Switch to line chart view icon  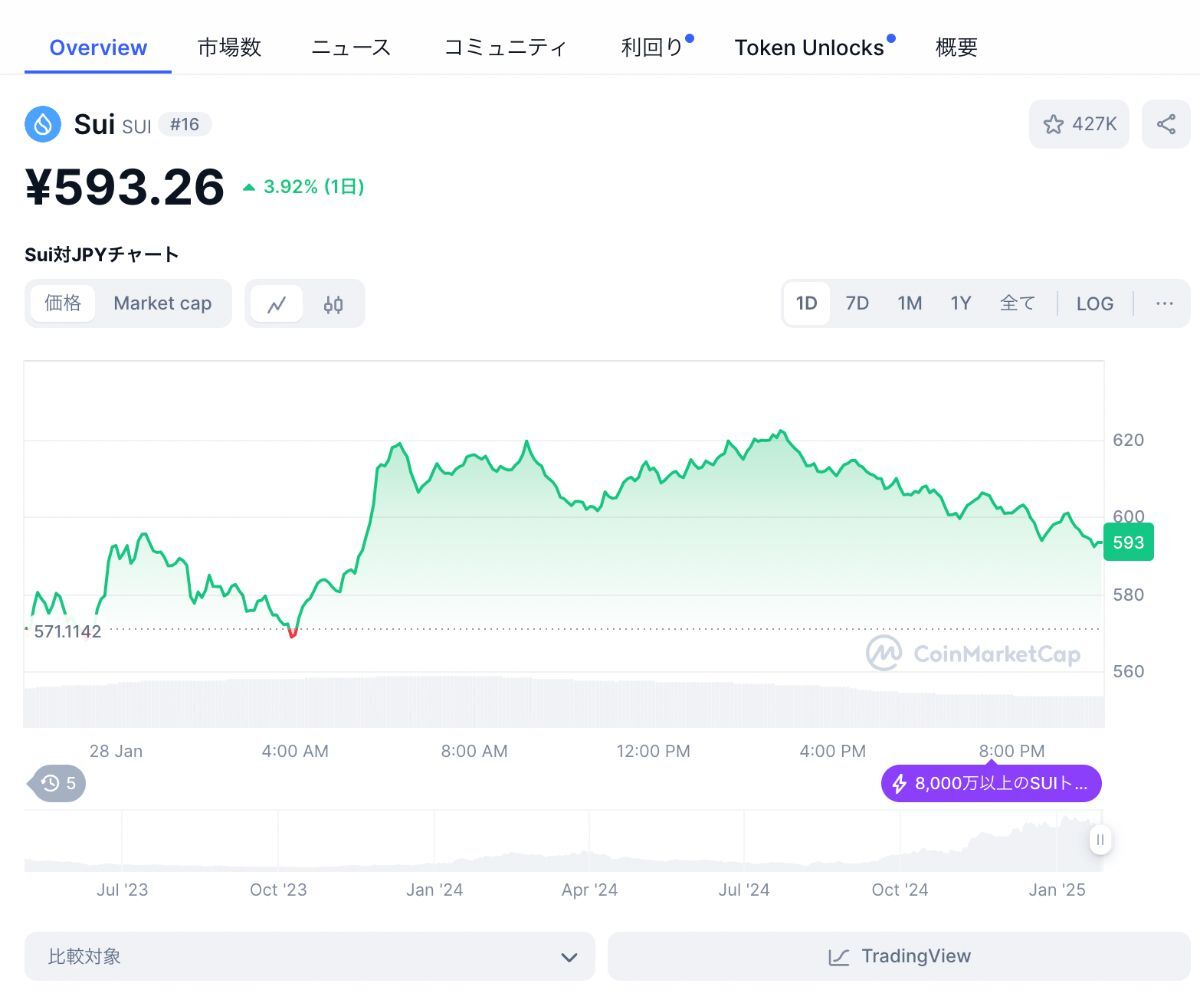click(x=277, y=304)
